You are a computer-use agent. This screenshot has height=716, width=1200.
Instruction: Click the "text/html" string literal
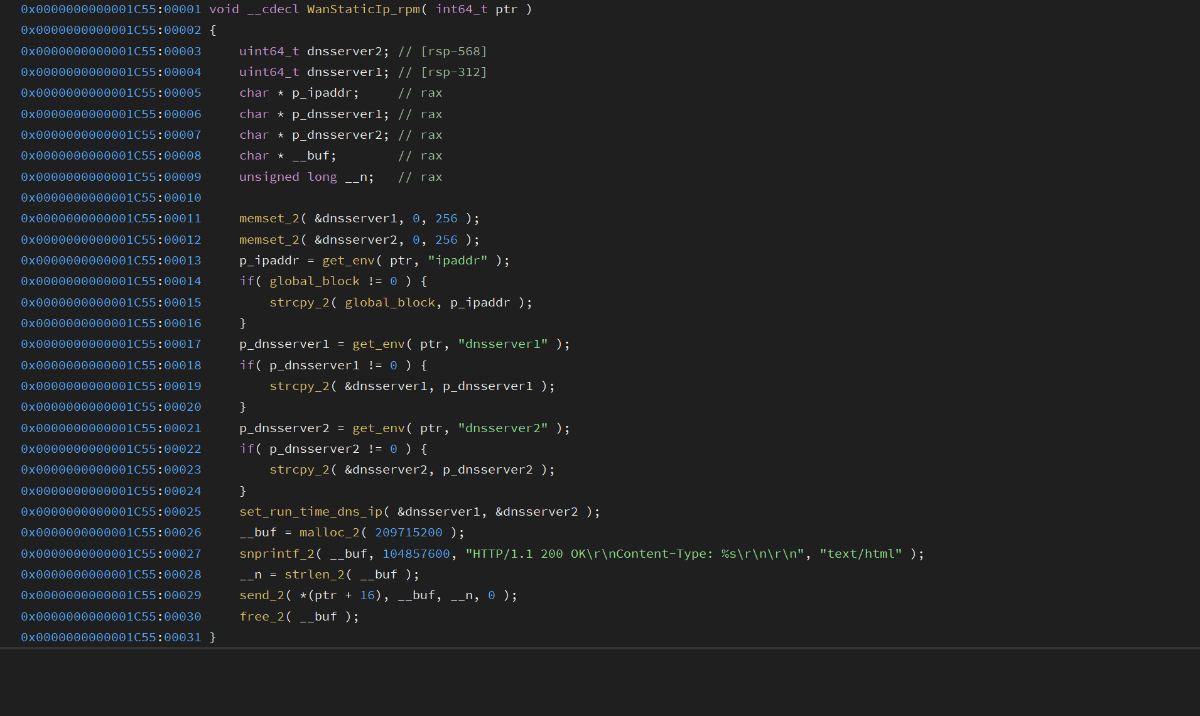860,555
